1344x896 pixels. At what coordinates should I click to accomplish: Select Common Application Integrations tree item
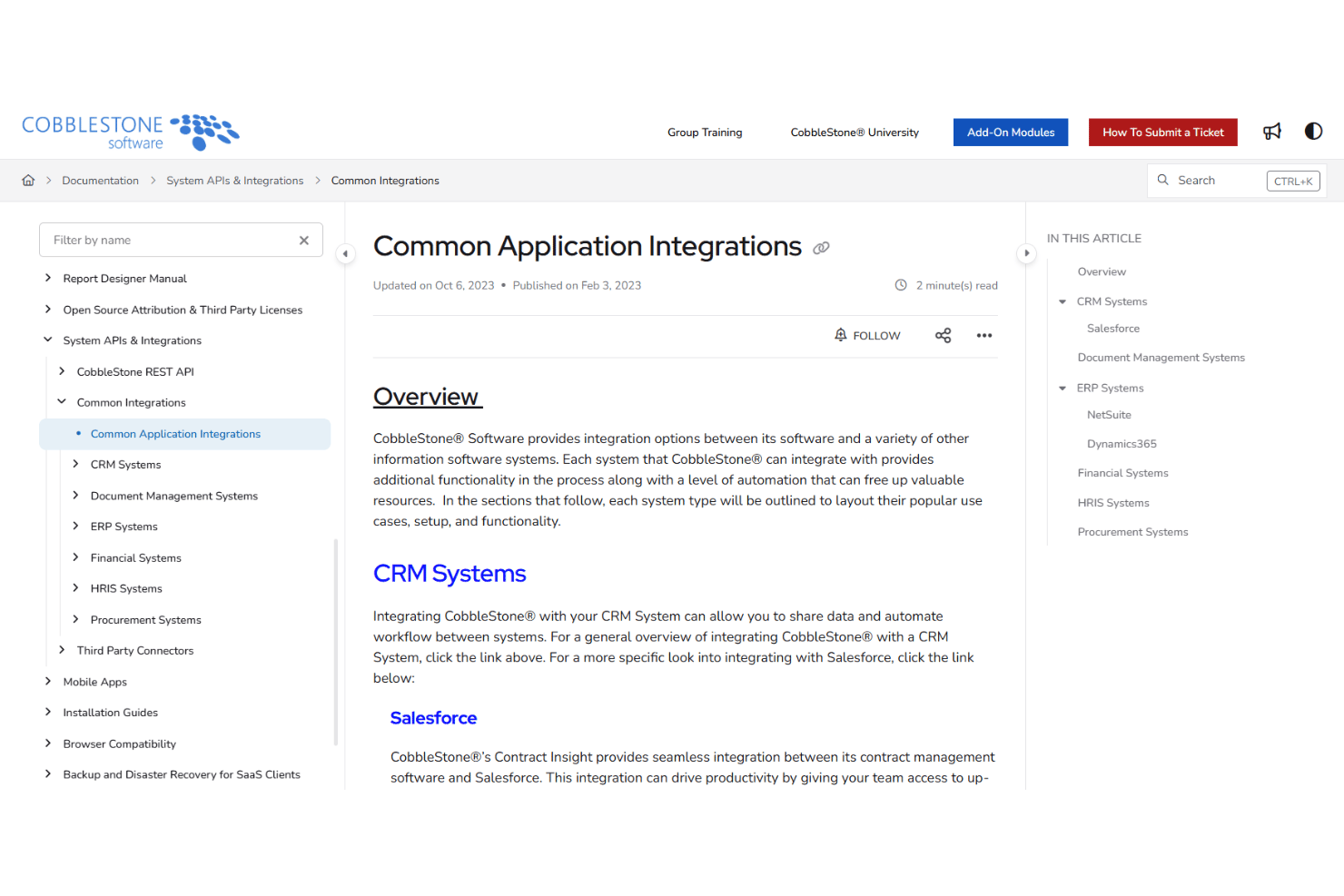[x=185, y=434]
